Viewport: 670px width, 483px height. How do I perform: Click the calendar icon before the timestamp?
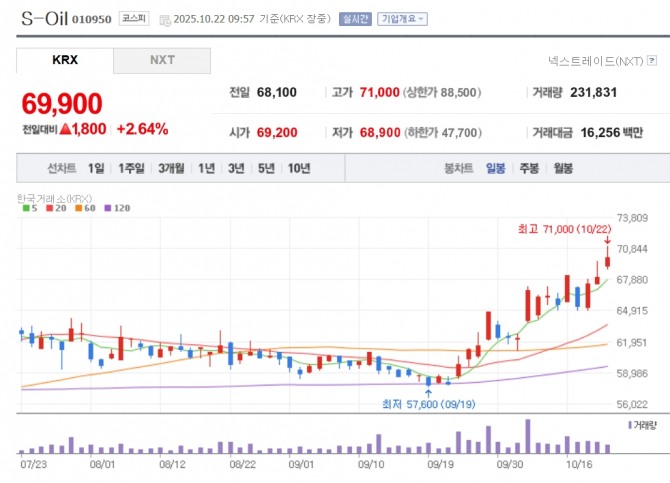165,20
